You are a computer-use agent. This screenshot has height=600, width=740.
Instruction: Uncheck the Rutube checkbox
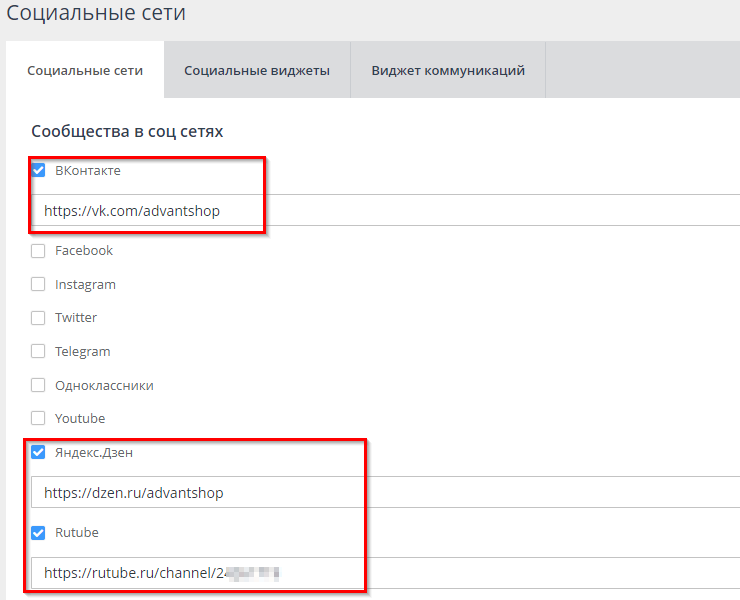coord(39,533)
